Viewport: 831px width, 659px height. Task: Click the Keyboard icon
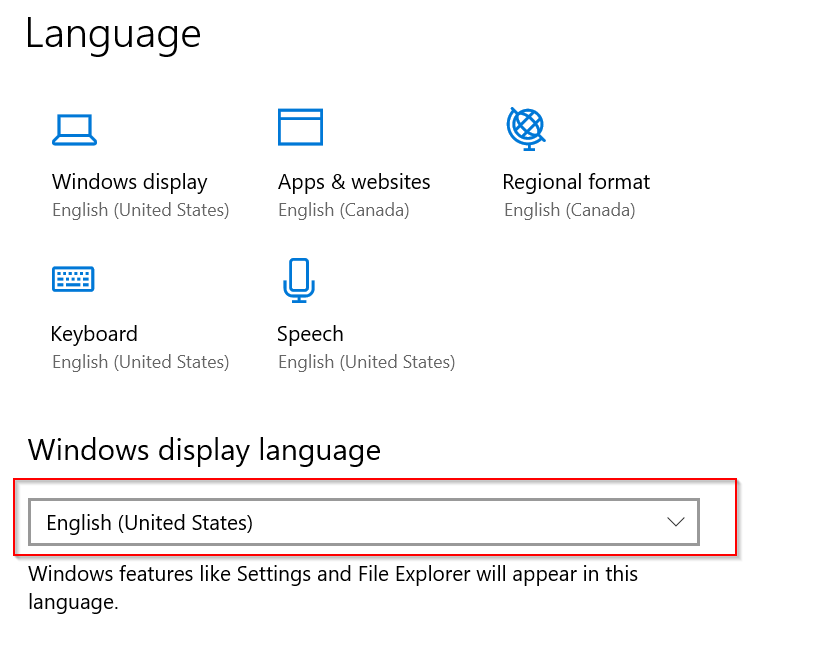(x=73, y=278)
